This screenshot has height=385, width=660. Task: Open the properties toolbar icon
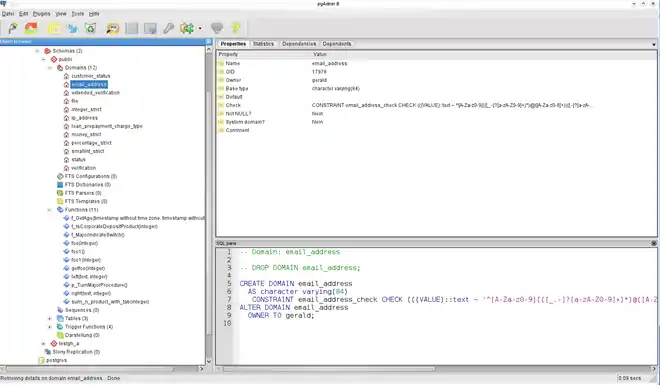point(54,28)
